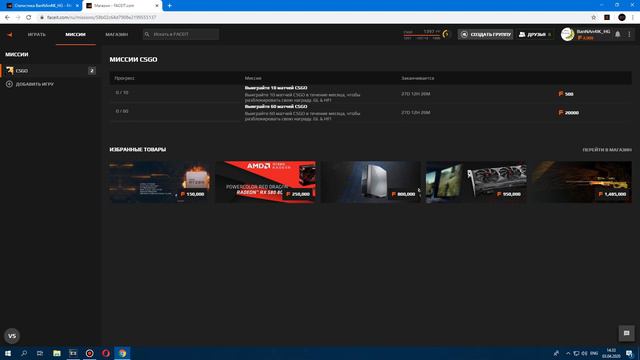Open a new browser tab
This screenshot has width=640, height=360.
click(169, 6)
